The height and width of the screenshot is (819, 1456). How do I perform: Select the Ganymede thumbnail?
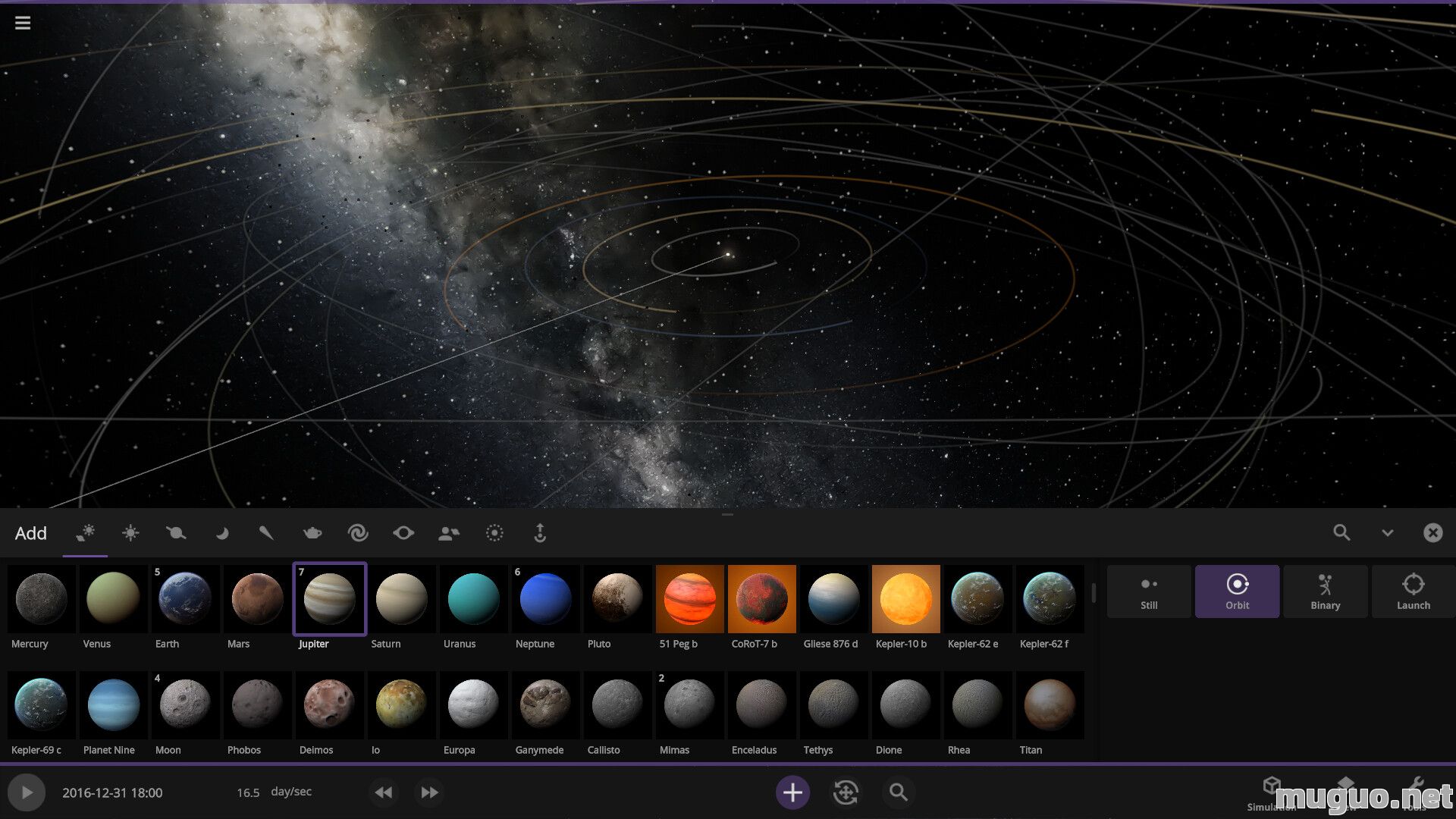545,705
